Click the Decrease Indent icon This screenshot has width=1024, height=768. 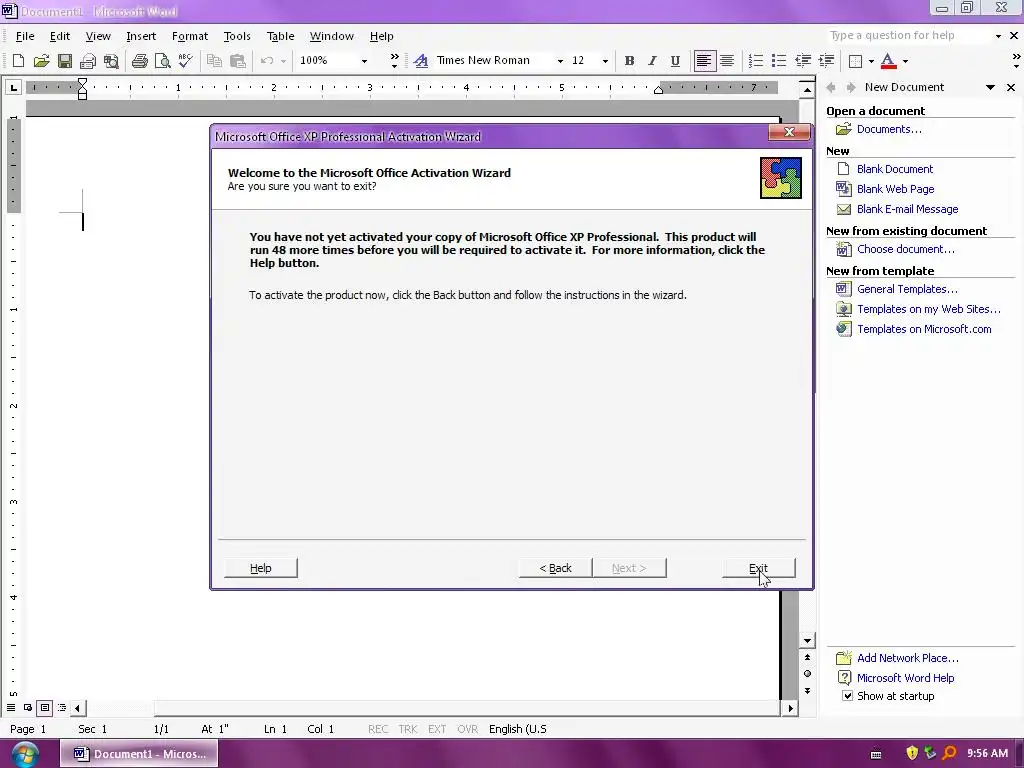coord(803,61)
